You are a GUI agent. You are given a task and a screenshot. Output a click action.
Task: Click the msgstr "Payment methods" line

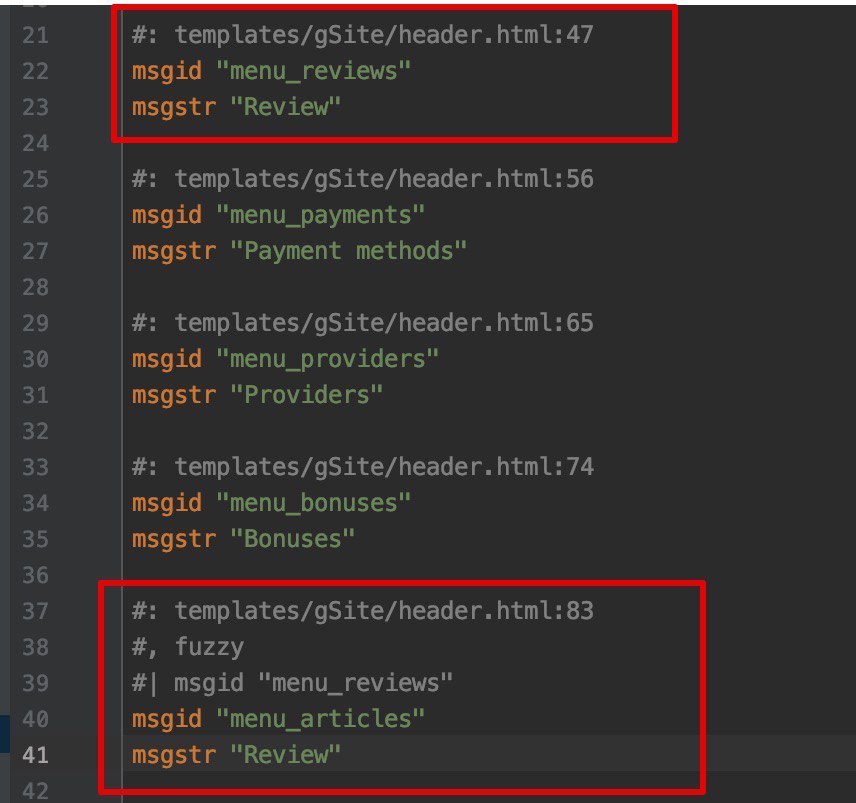pos(299,251)
